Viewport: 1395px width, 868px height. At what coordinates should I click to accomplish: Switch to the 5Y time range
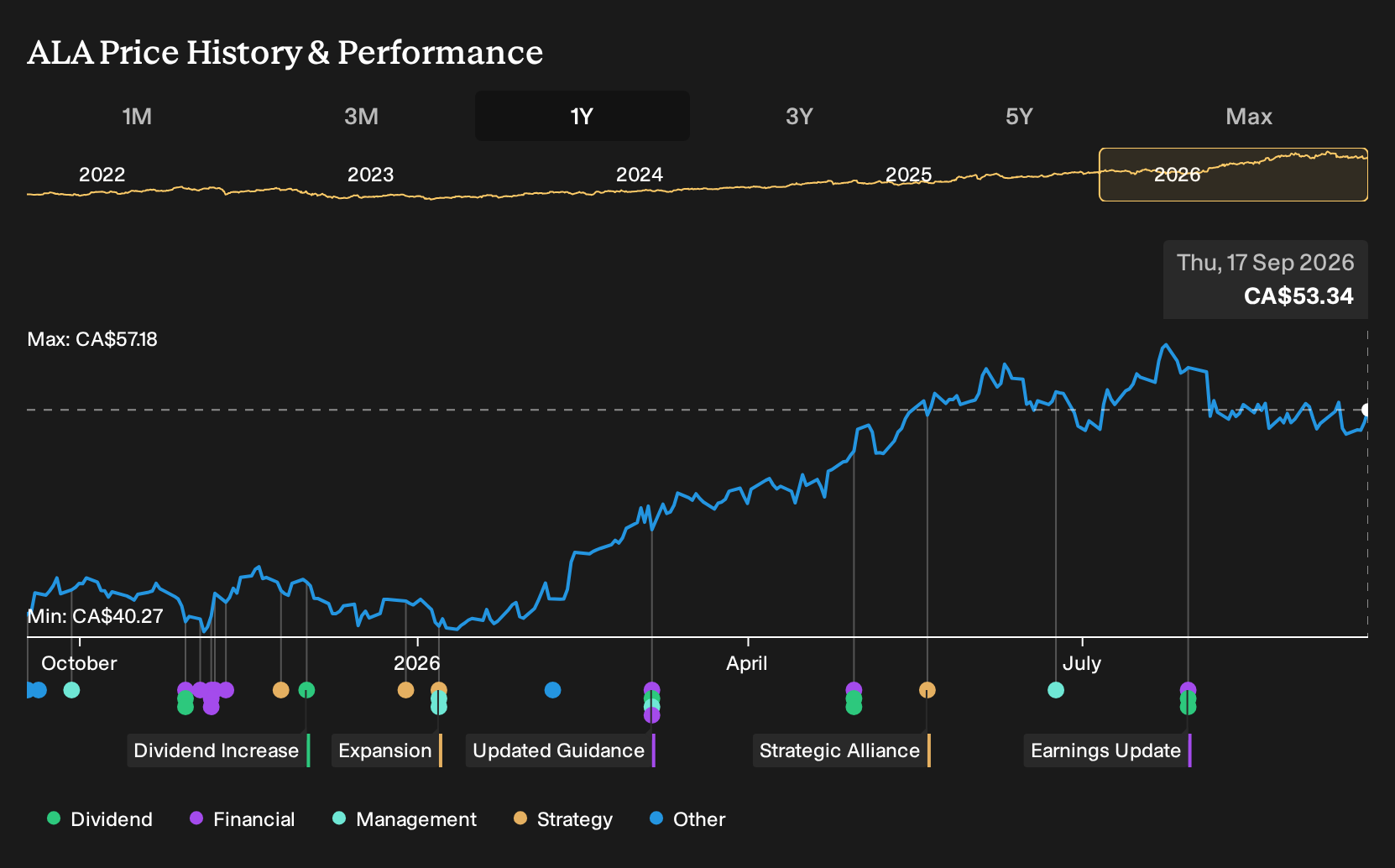1019,116
